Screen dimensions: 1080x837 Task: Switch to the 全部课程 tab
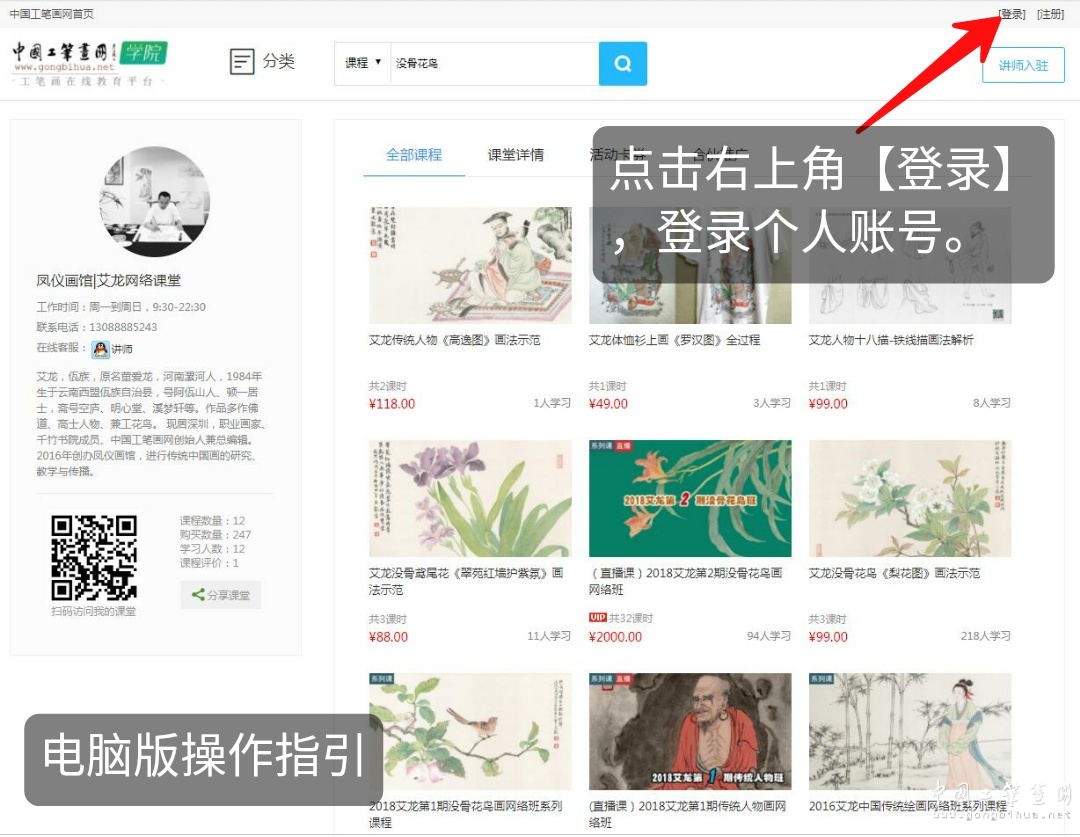[x=414, y=154]
